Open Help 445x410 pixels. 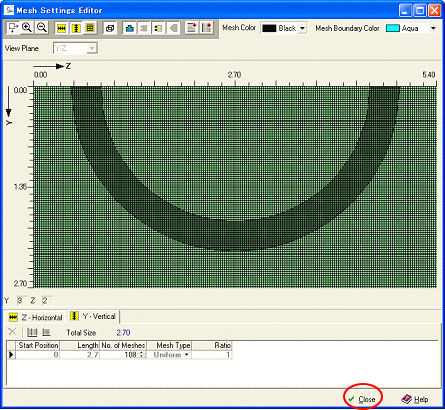[x=415, y=399]
